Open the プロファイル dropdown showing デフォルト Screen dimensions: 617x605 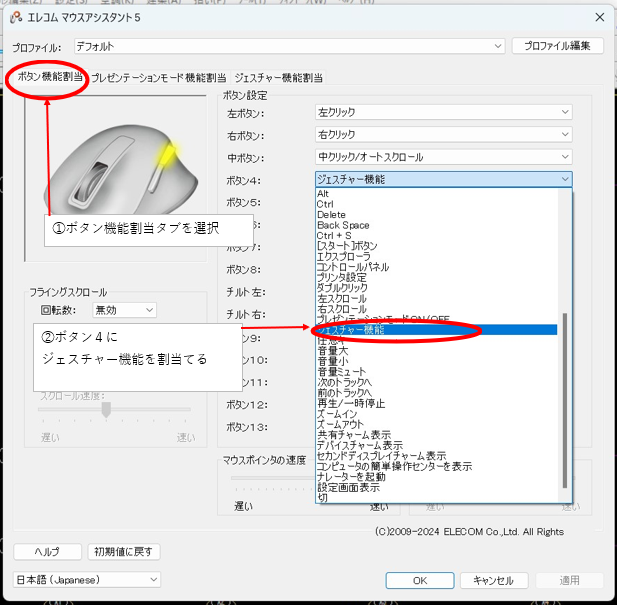289,46
